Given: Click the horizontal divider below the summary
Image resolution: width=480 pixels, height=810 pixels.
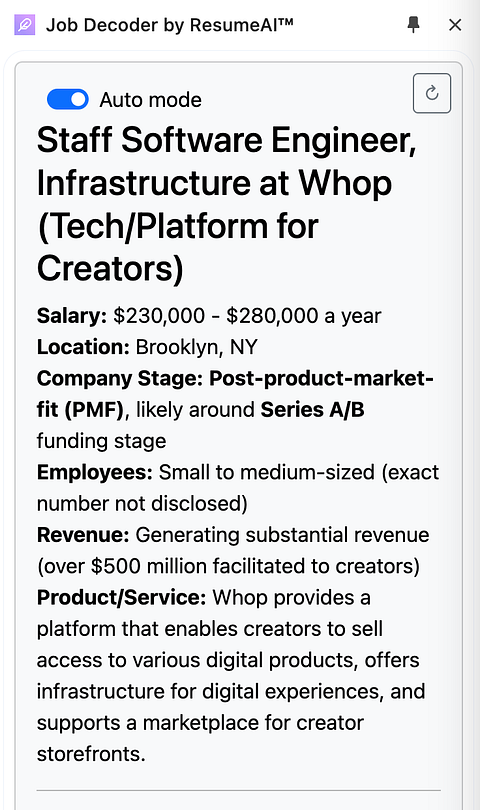Looking at the screenshot, I should point(239,790).
